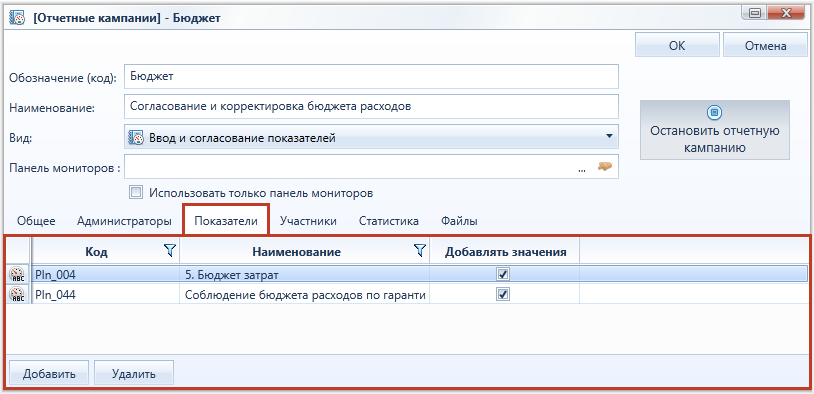This screenshot has height=394, width=814.
Task: Open the Статистика tab
Action: (389, 221)
